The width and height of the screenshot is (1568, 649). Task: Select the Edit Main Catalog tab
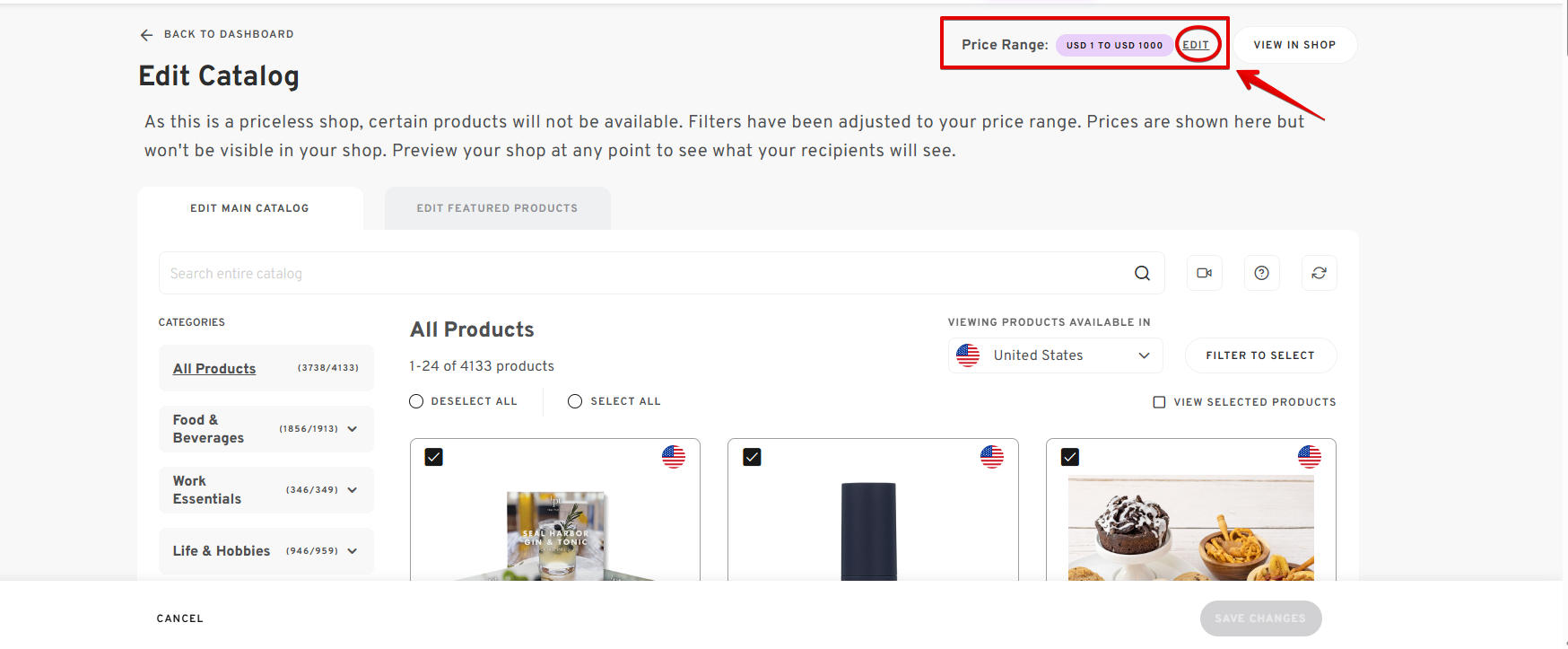[249, 208]
